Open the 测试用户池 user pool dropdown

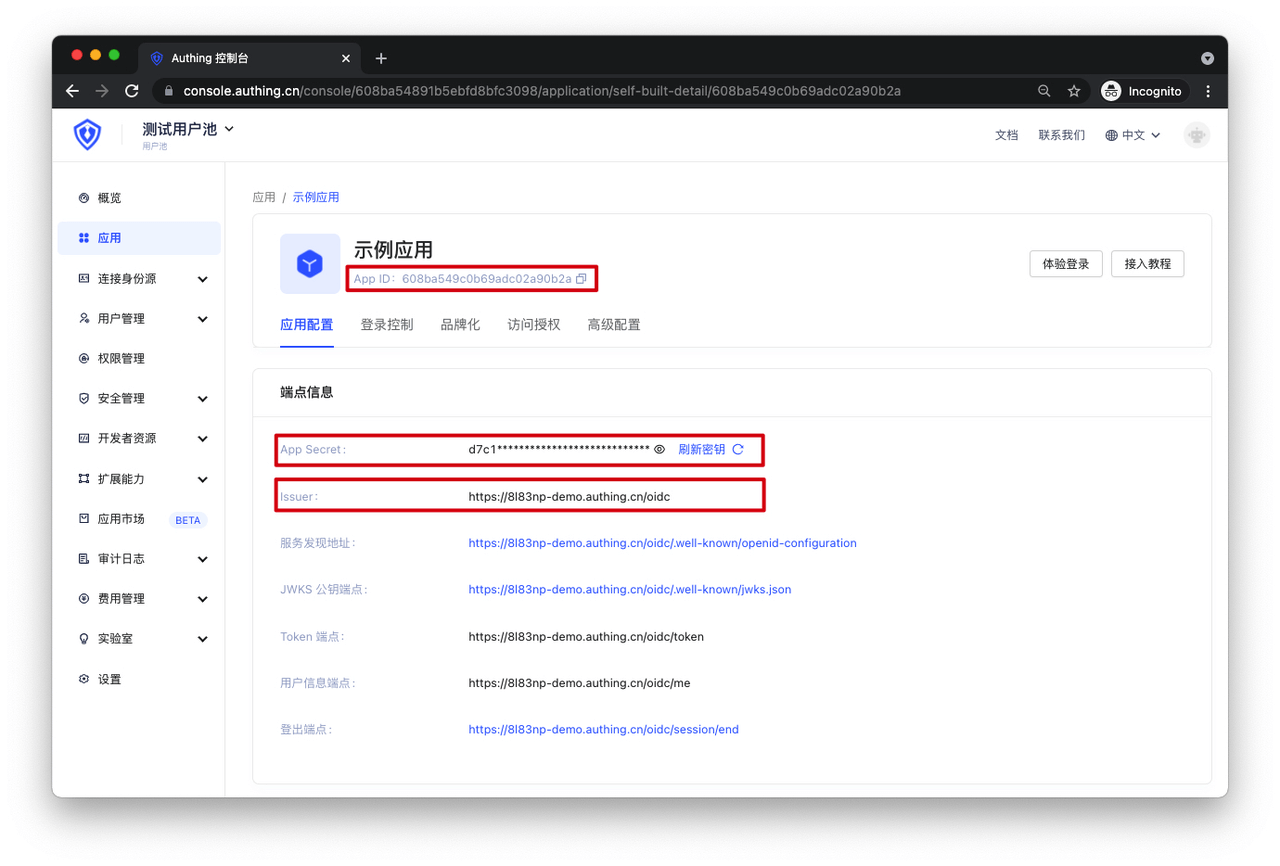pyautogui.click(x=188, y=129)
